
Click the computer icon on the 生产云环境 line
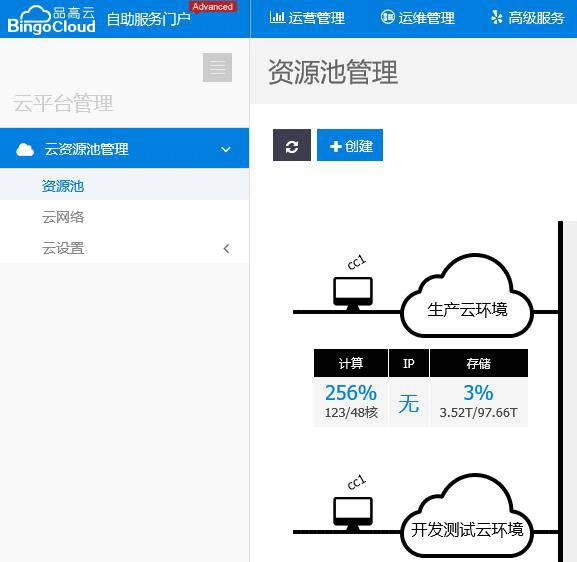click(353, 294)
